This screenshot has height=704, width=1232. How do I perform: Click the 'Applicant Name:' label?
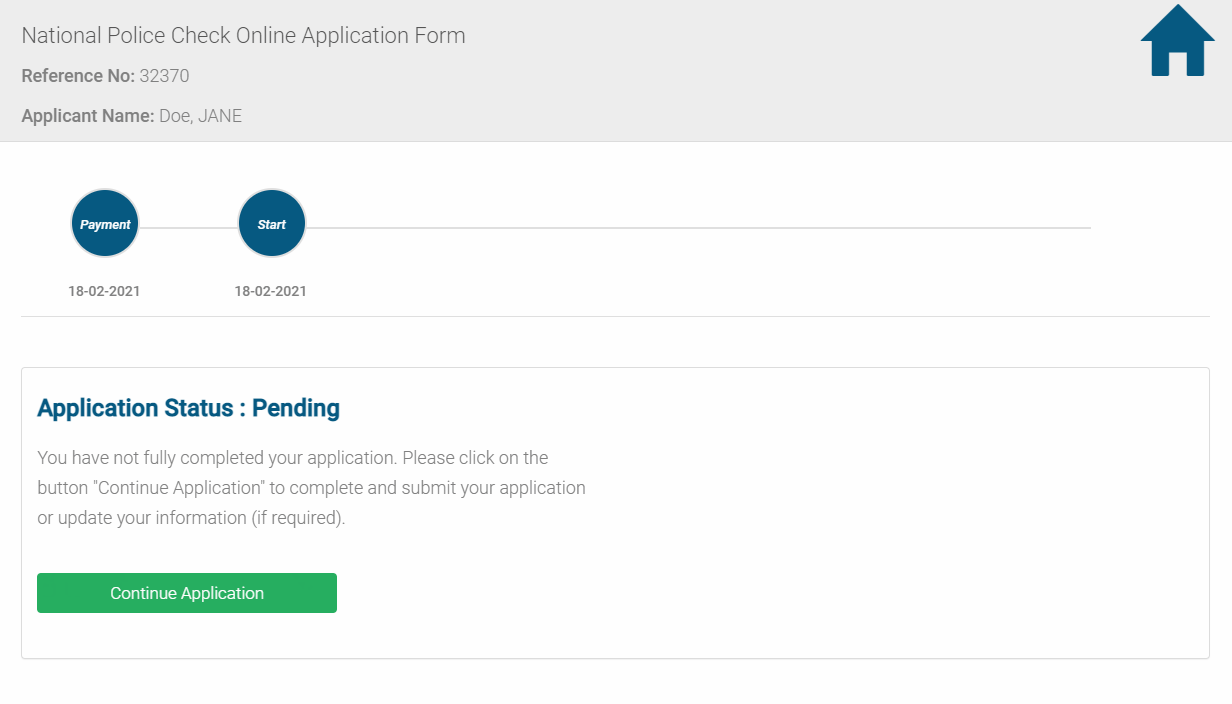click(x=88, y=116)
